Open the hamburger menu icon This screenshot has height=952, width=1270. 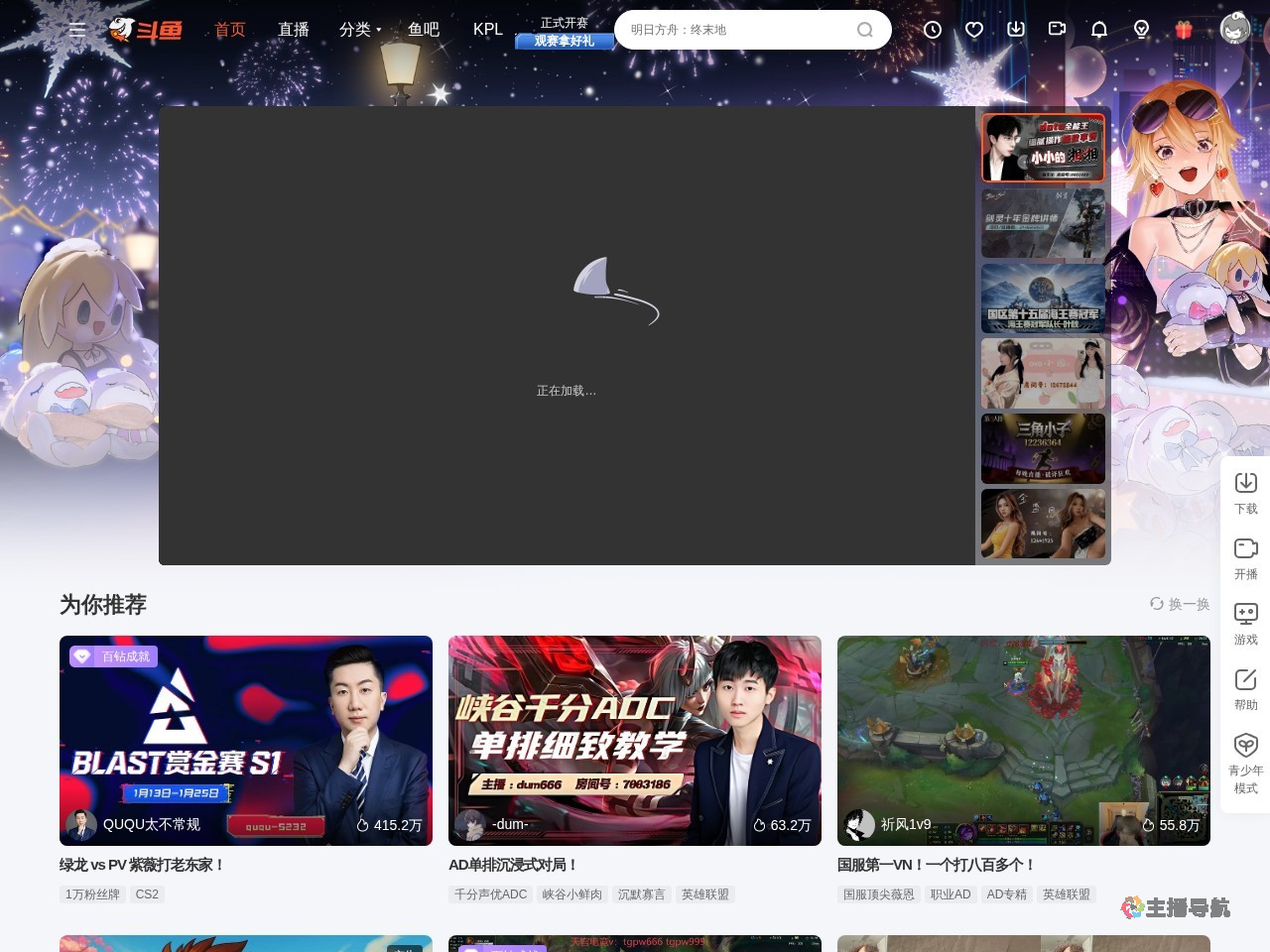(77, 30)
